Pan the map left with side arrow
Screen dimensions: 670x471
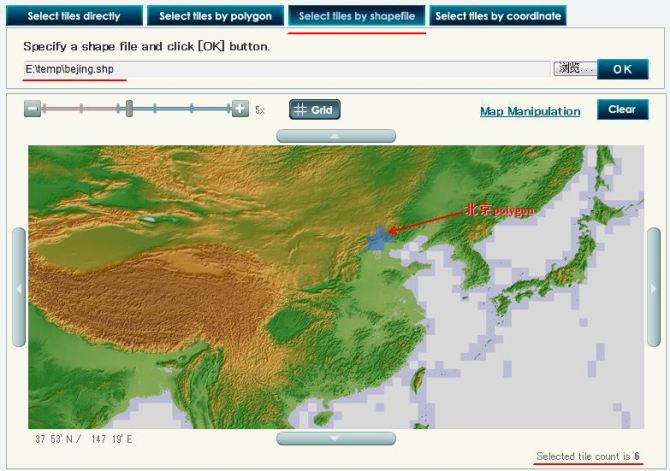pyautogui.click(x=18, y=287)
